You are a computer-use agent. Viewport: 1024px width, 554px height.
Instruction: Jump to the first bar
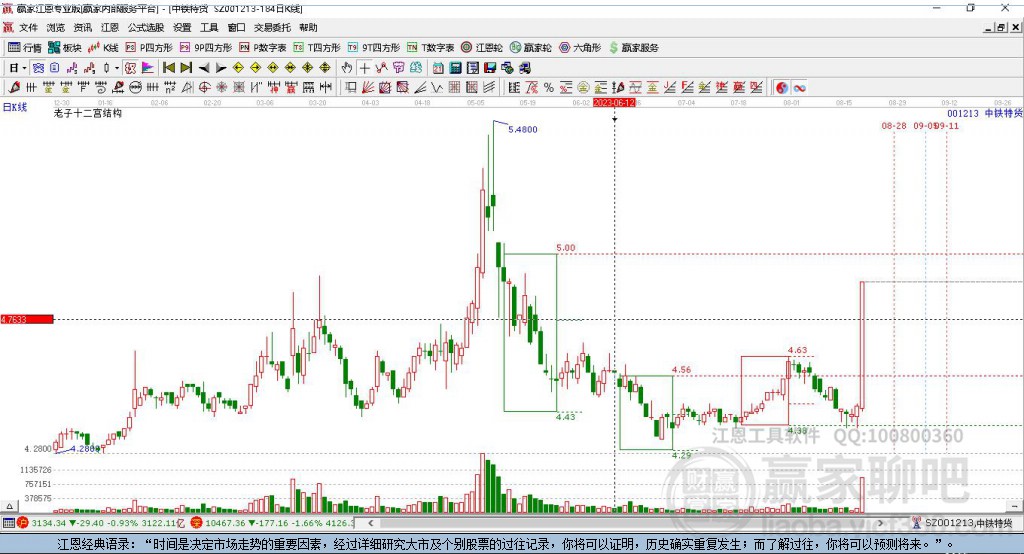tap(168, 68)
